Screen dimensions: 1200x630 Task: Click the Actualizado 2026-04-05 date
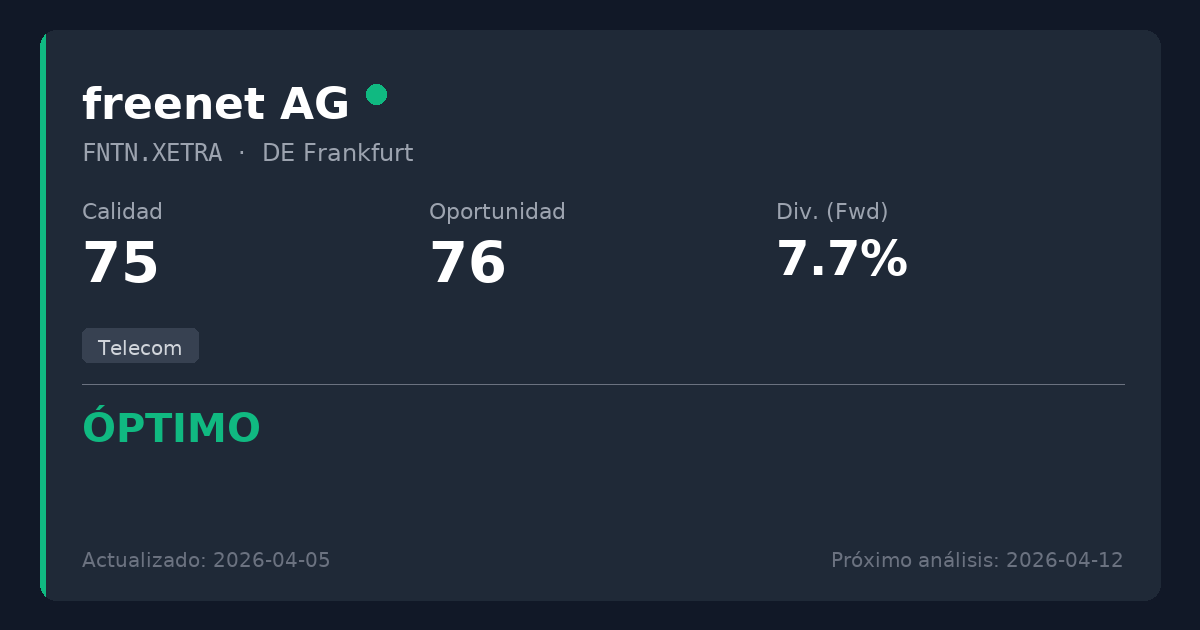point(206,560)
